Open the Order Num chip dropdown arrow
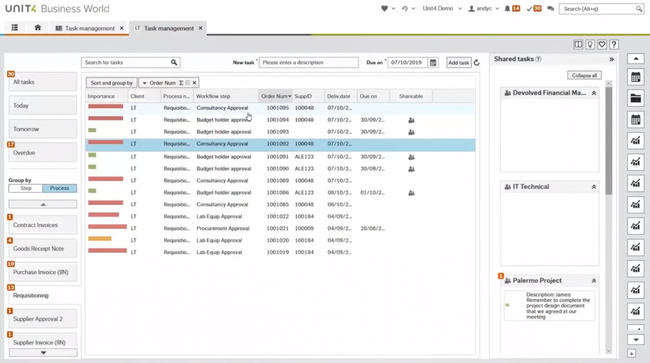The image size is (650, 363). point(144,83)
